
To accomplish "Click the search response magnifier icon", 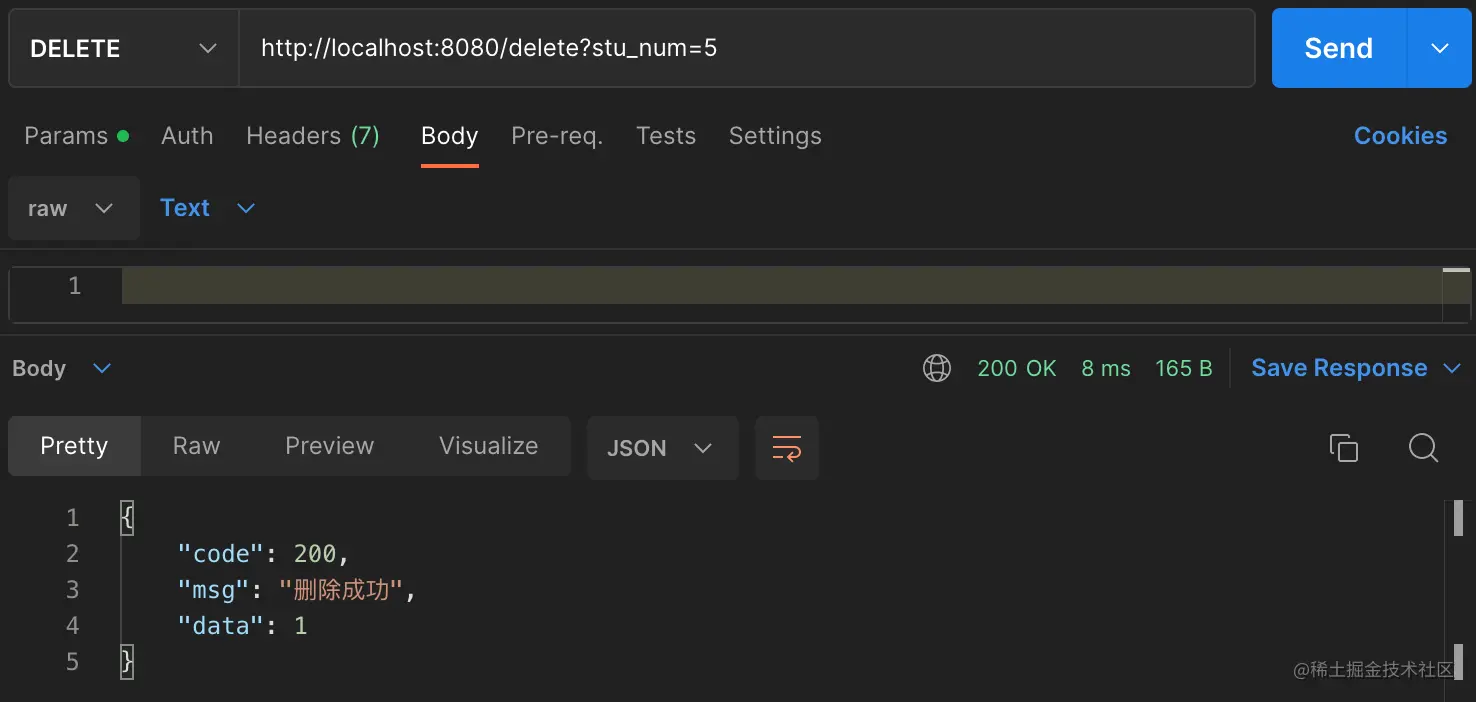I will coord(1423,447).
